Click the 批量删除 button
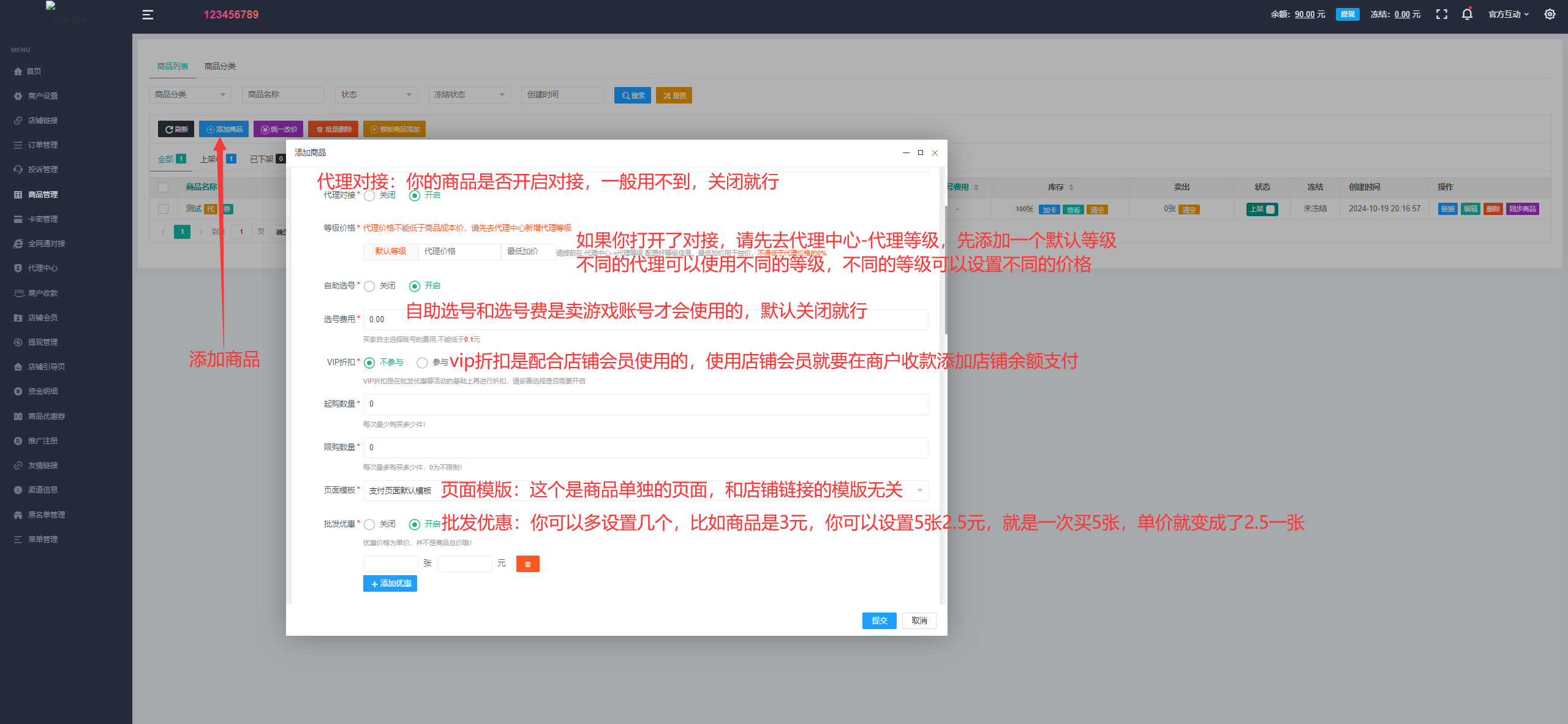1568x724 pixels. (333, 129)
